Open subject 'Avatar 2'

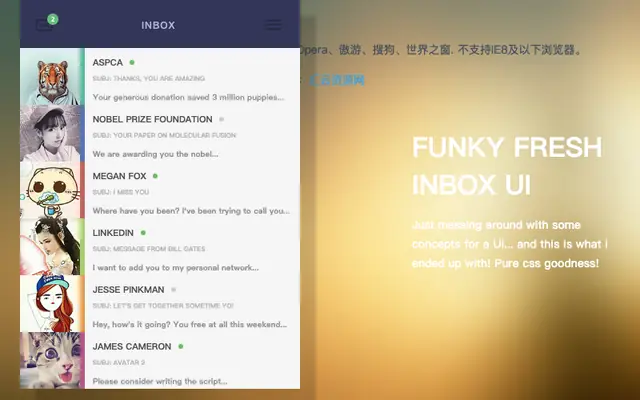(119, 362)
